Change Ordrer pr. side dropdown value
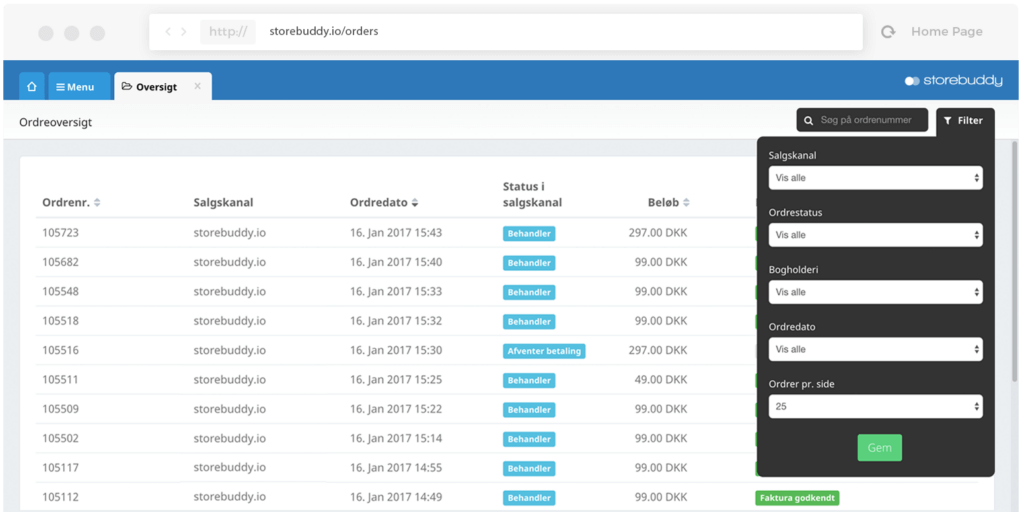 tap(875, 406)
